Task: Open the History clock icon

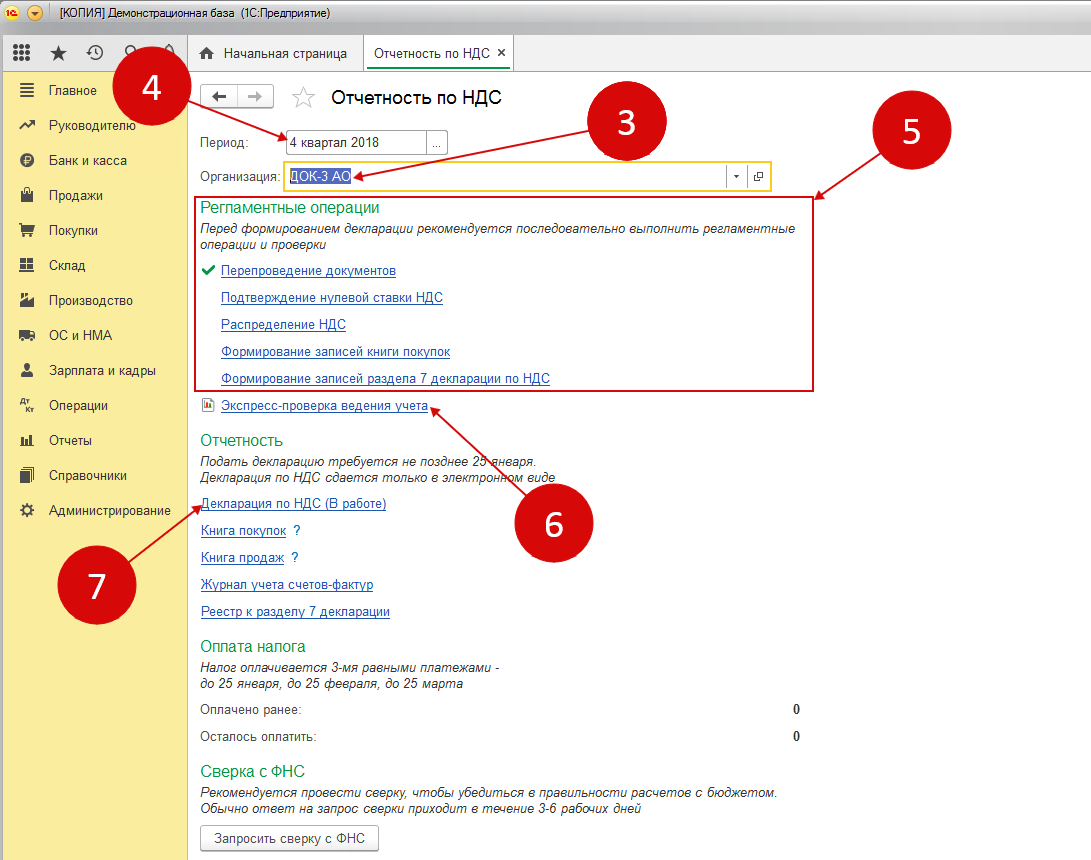Action: (x=95, y=53)
